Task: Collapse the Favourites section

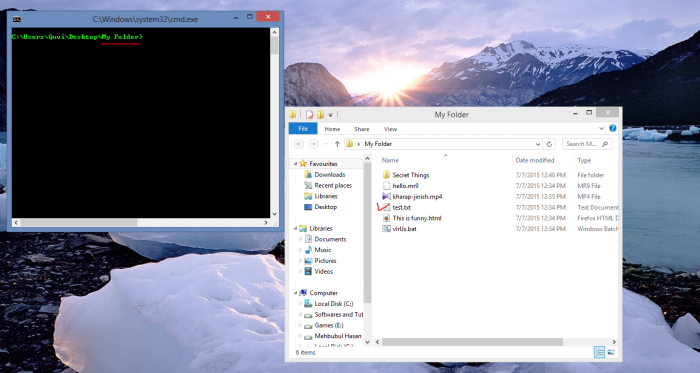Action: [x=295, y=164]
